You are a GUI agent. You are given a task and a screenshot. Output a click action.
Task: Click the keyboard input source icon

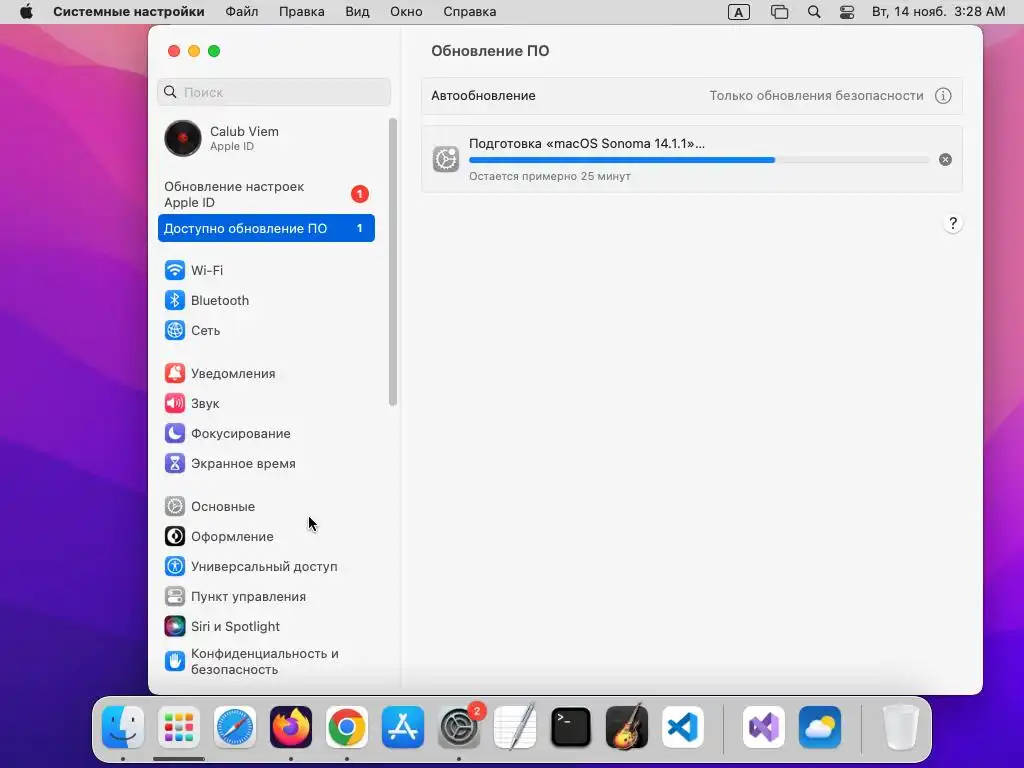[739, 12]
